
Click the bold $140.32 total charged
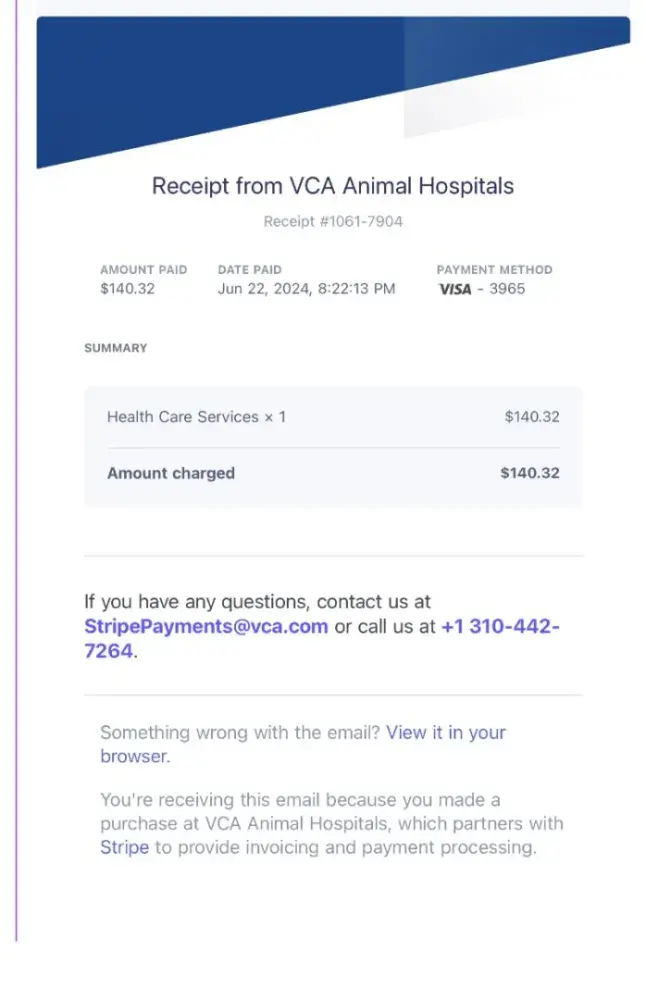pyautogui.click(x=529, y=473)
